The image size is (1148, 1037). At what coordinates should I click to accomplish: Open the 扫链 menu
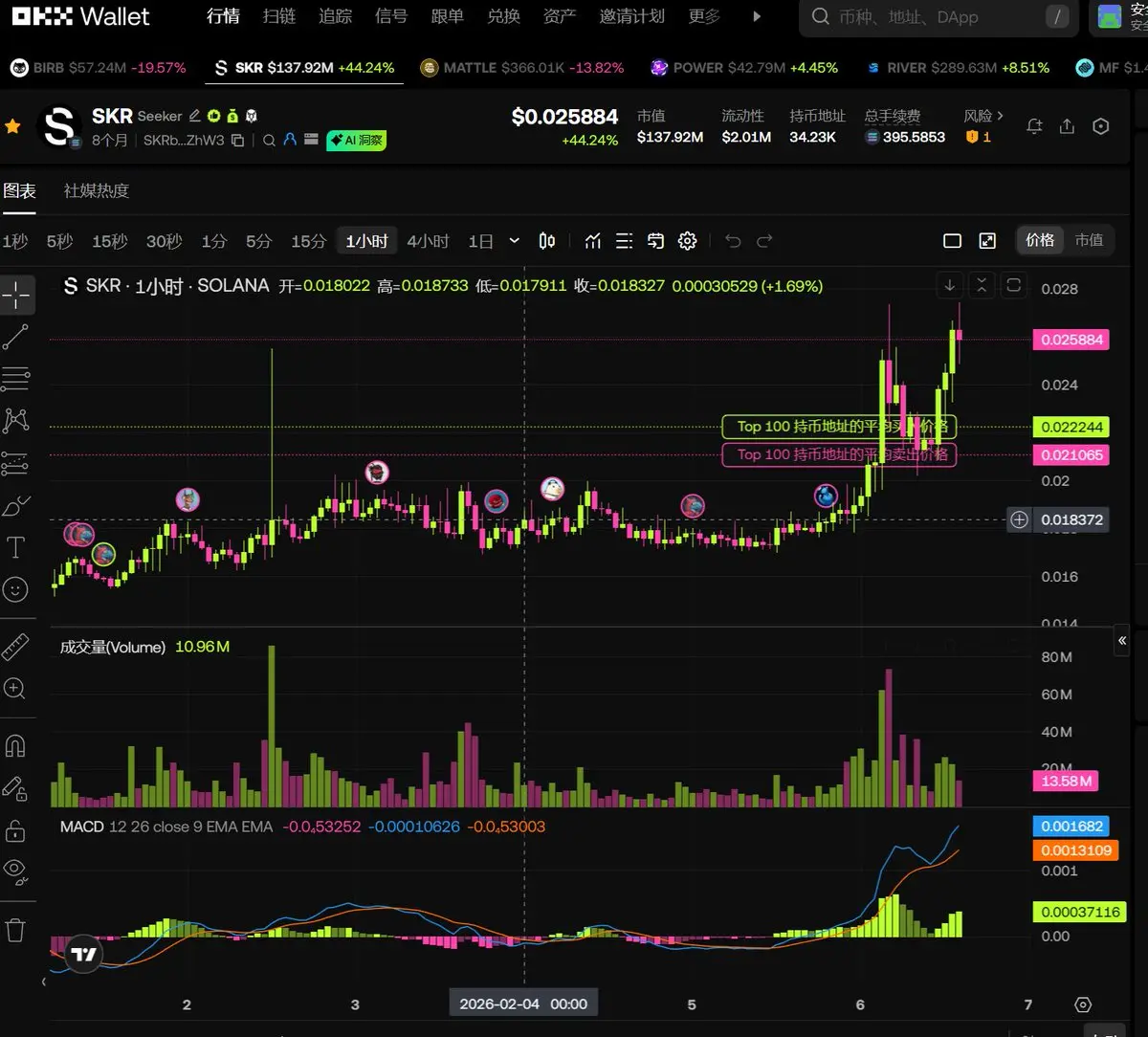coord(279,16)
